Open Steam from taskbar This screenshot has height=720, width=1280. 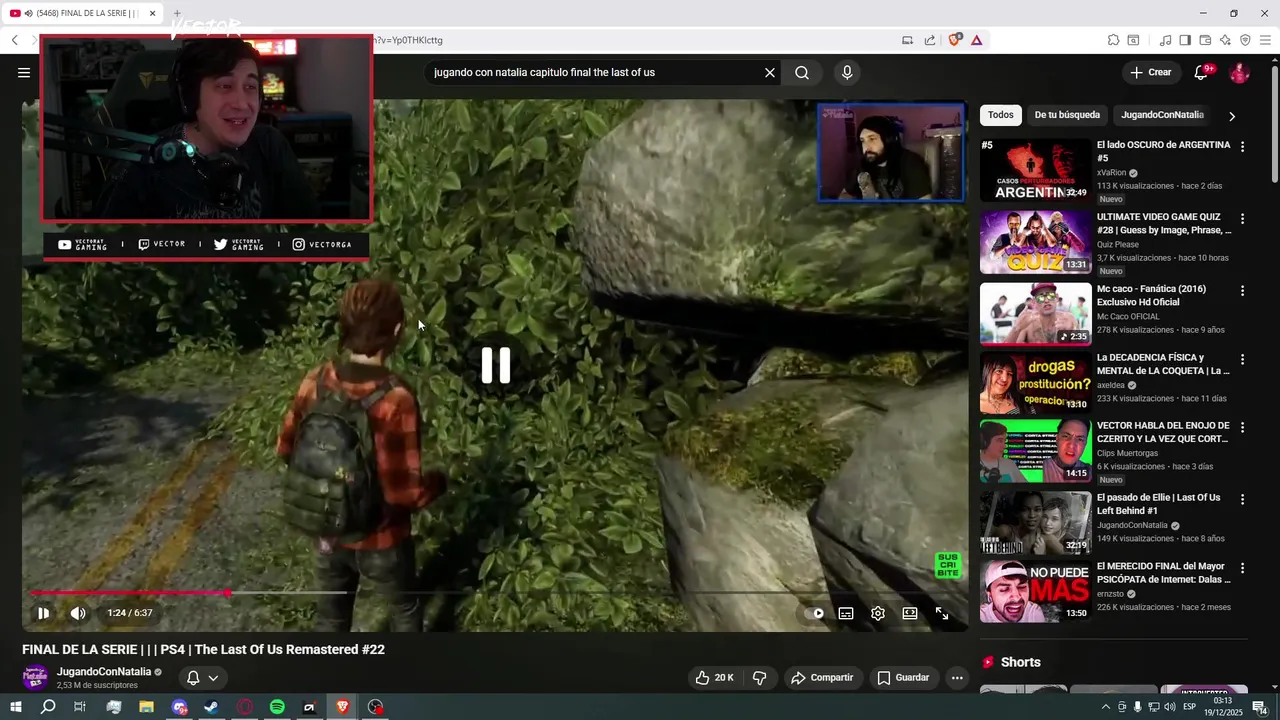tap(211, 707)
